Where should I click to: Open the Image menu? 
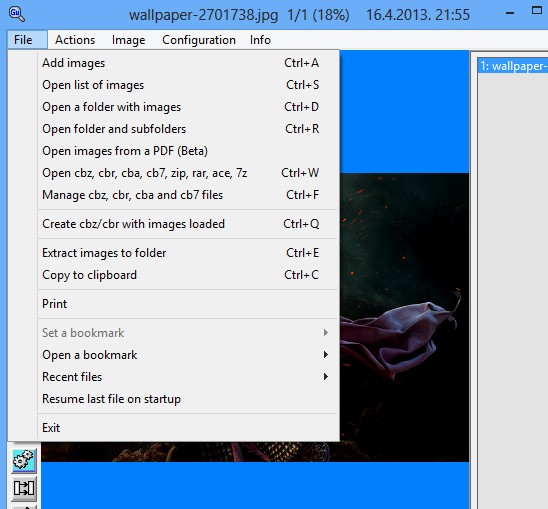click(129, 40)
